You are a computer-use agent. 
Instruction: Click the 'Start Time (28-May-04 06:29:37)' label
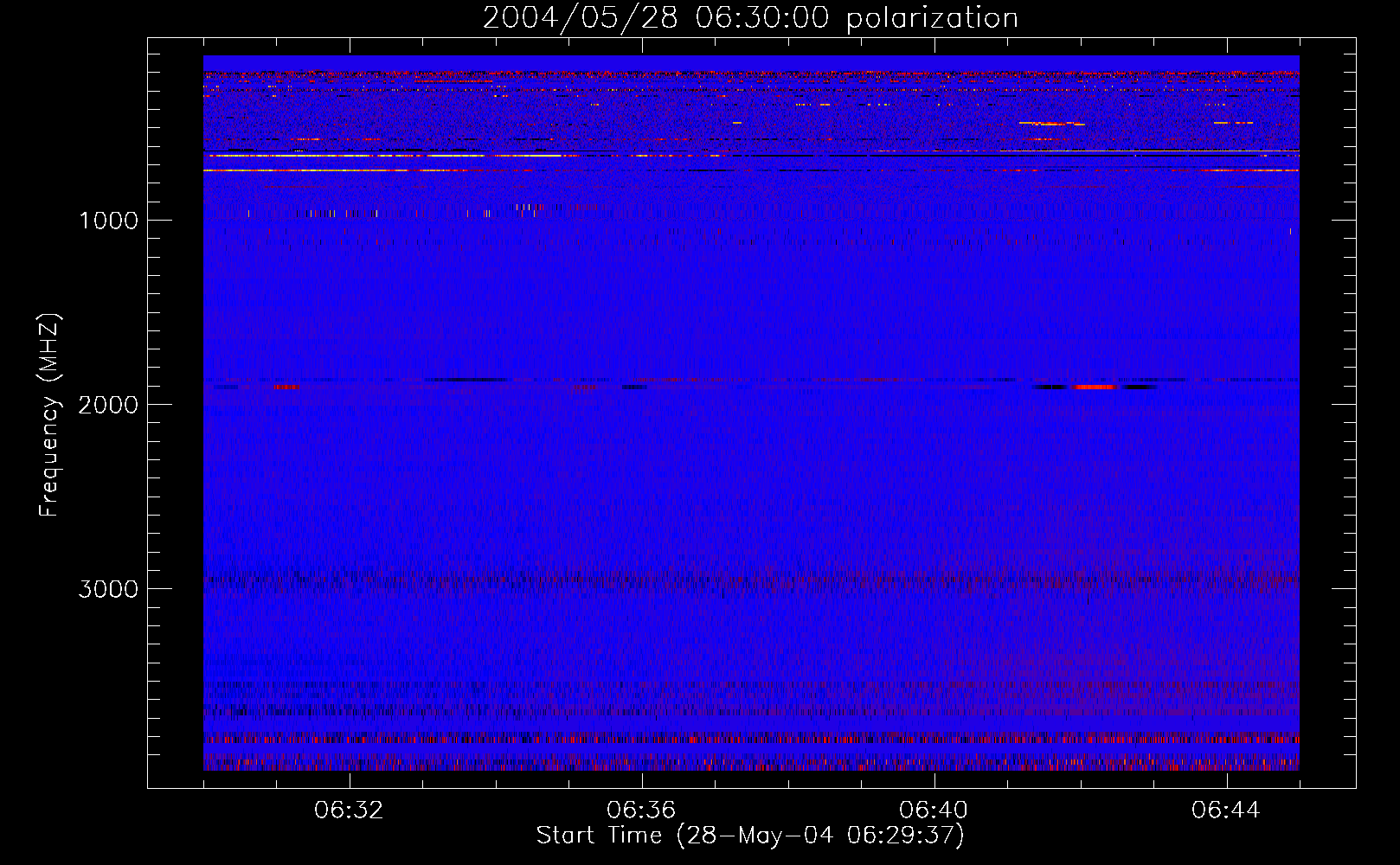point(750,836)
